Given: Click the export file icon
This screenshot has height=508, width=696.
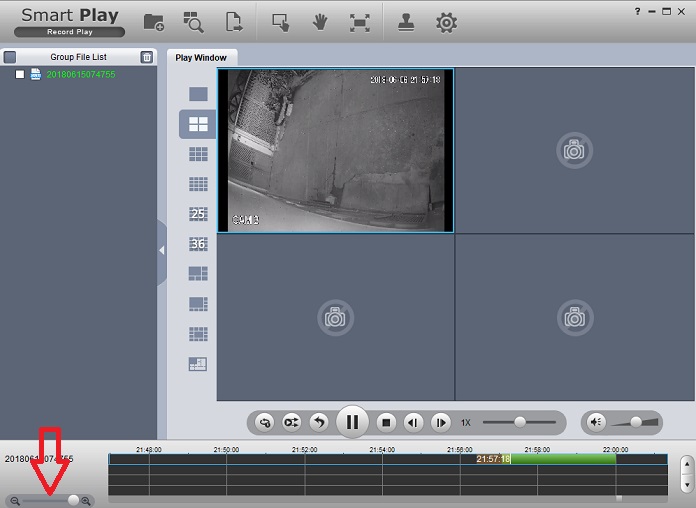Looking at the screenshot, I should coord(234,22).
